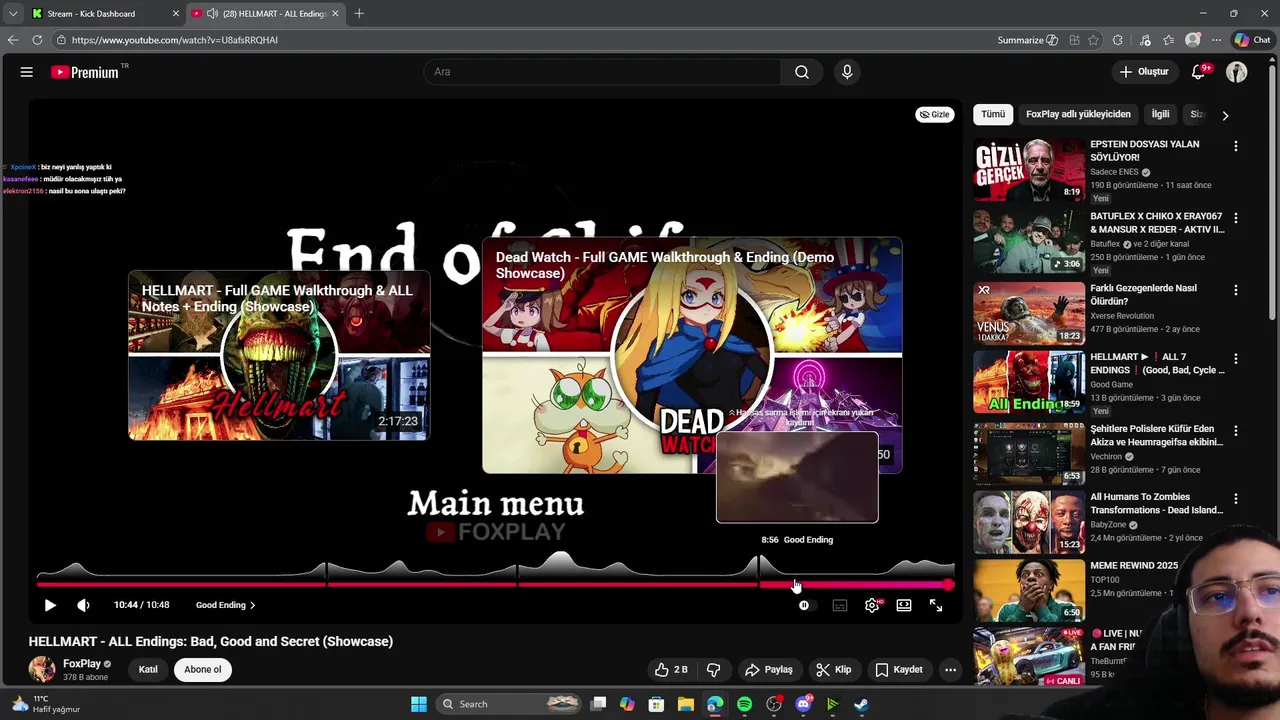Open the favorites list icon

(x=1168, y=40)
